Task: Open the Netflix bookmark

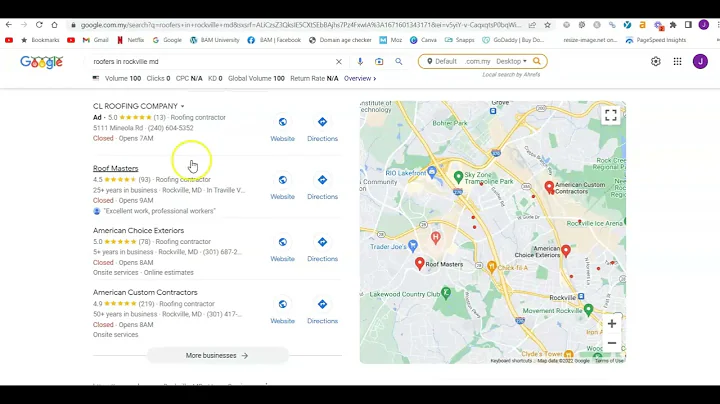Action: 130,40
